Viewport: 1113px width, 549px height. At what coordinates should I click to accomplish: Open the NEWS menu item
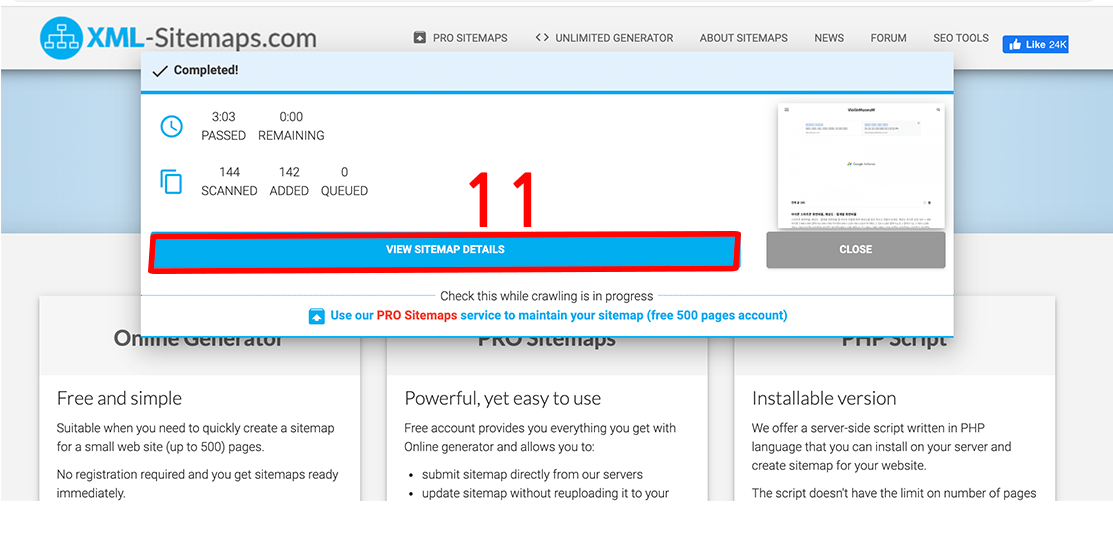829,38
